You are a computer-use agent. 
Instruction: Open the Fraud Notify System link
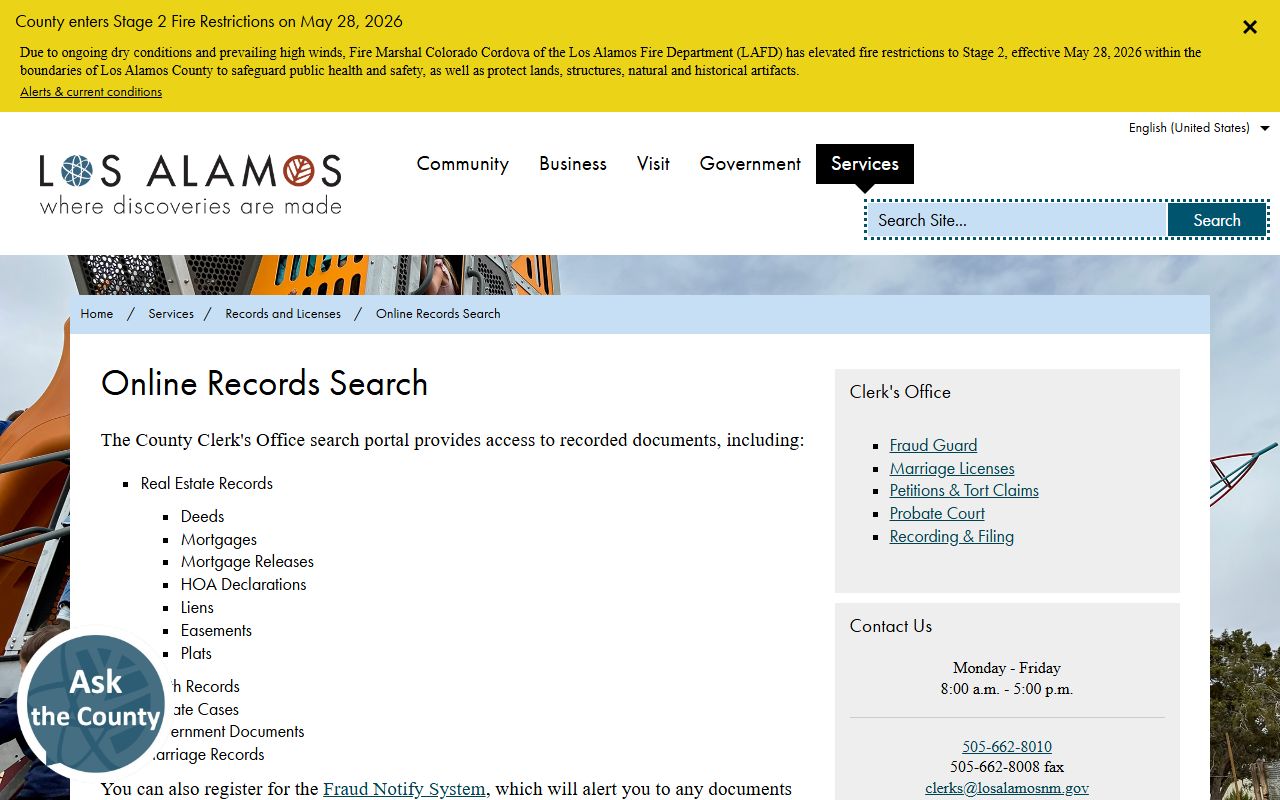tap(404, 789)
